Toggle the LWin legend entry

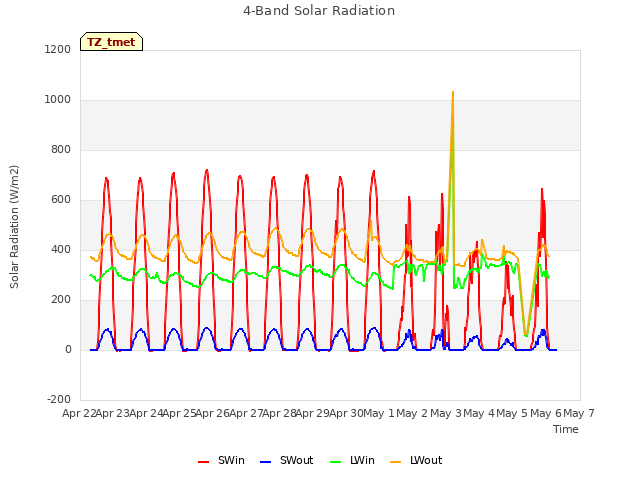click(352, 460)
